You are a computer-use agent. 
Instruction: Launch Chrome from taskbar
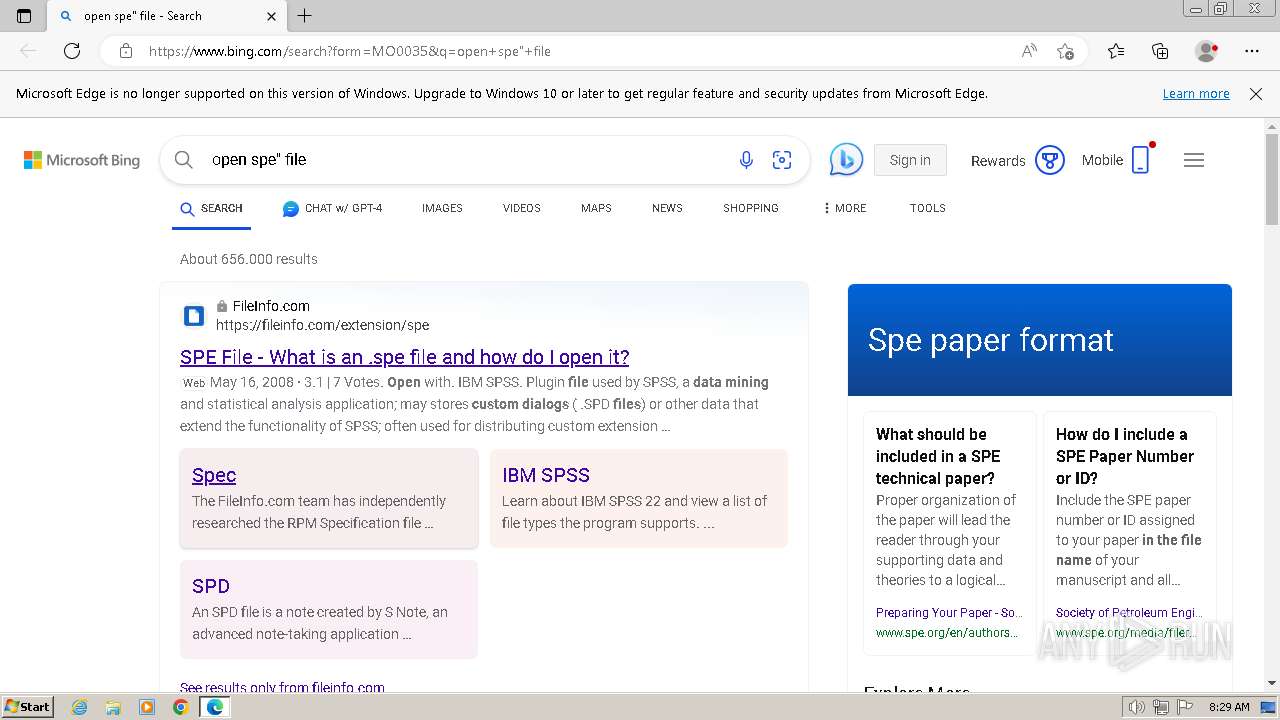click(x=180, y=707)
